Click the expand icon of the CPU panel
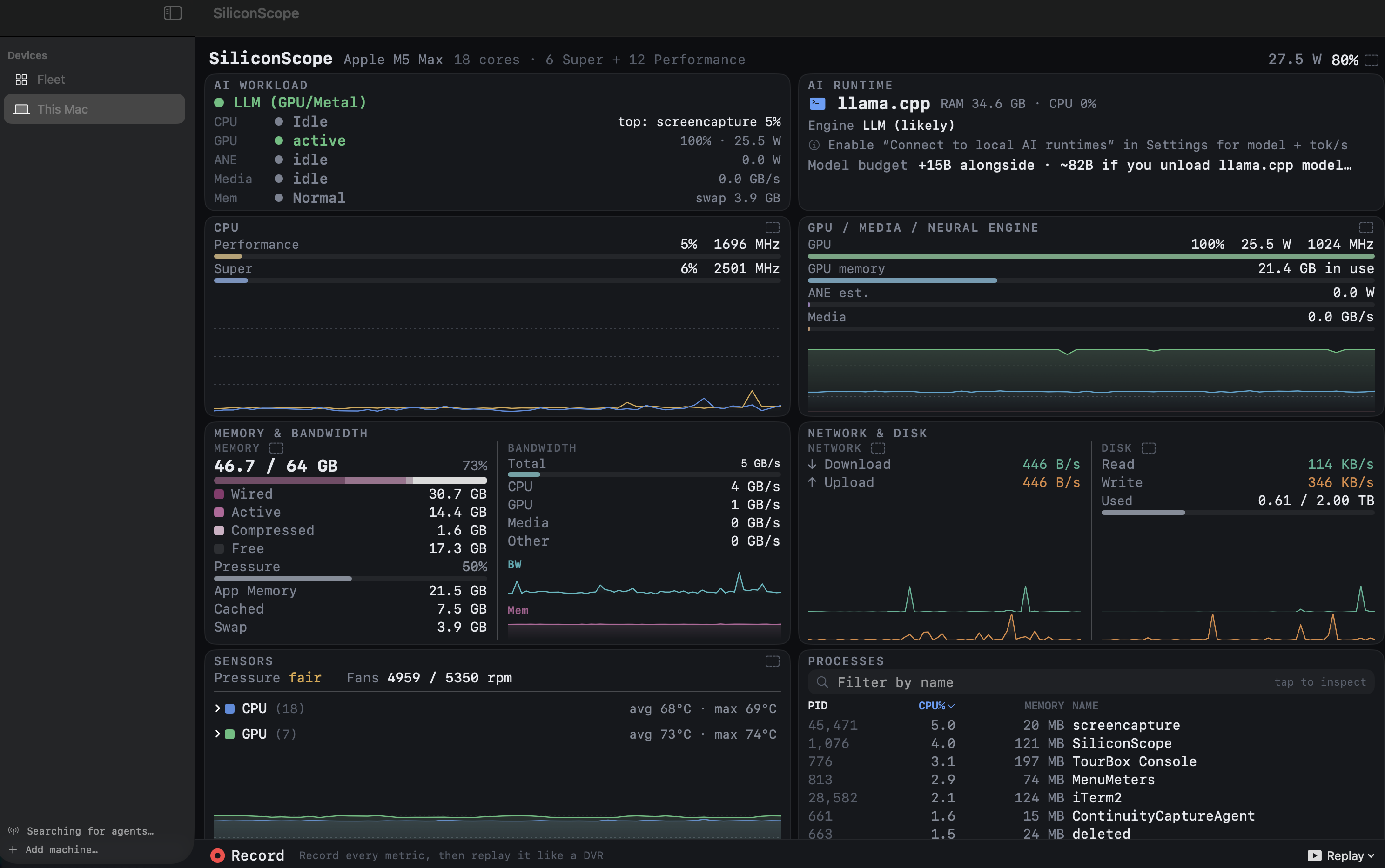The height and width of the screenshot is (868, 1385). tap(773, 227)
